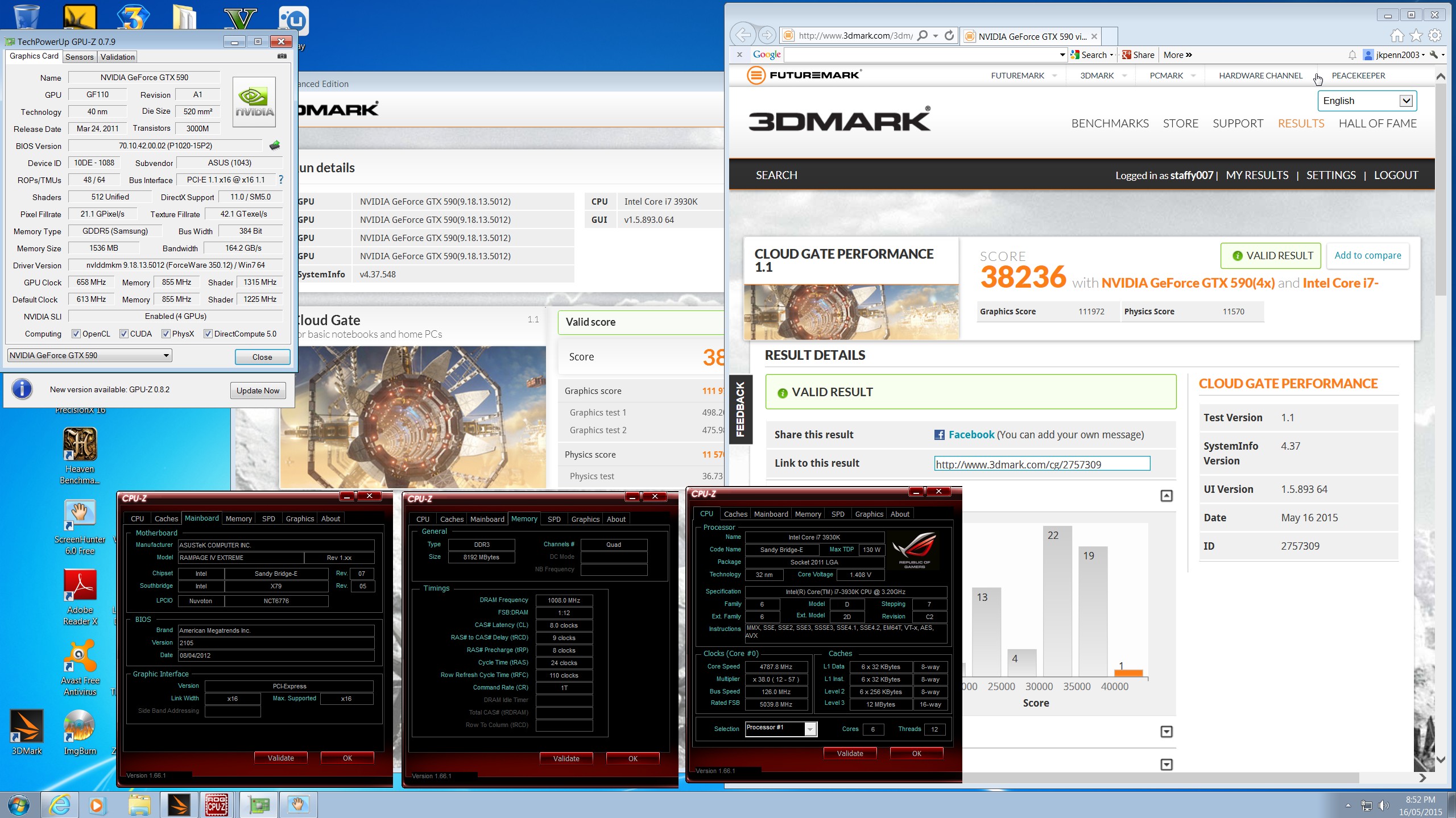This screenshot has width=1456, height=818.
Task: Open the favorites star icon
Action: coord(1416,36)
